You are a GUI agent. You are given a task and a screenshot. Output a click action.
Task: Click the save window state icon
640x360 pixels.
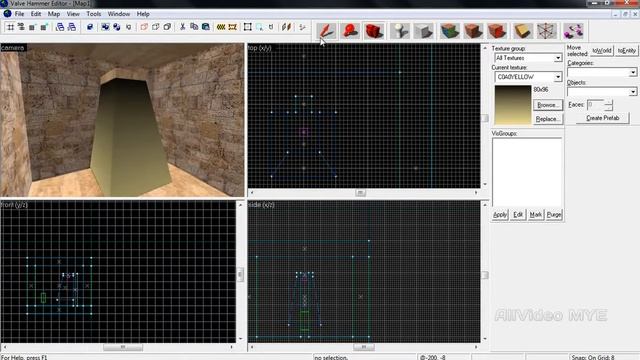[x=72, y=27]
